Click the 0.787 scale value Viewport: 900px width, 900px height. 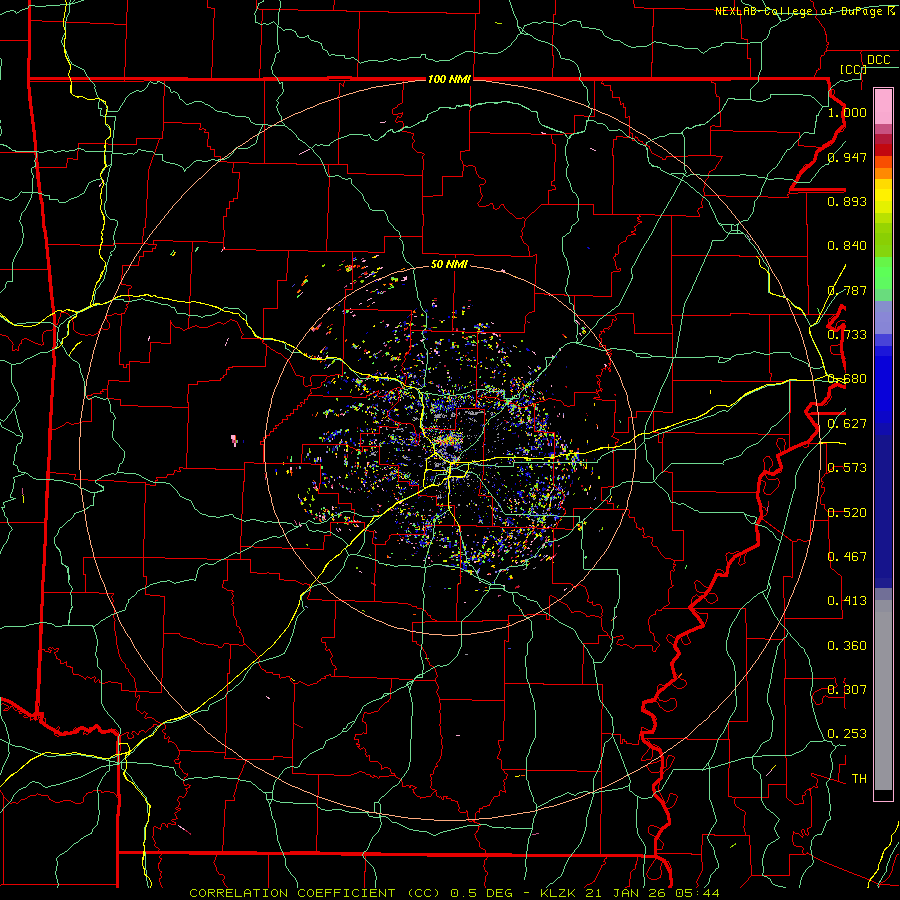(x=847, y=290)
